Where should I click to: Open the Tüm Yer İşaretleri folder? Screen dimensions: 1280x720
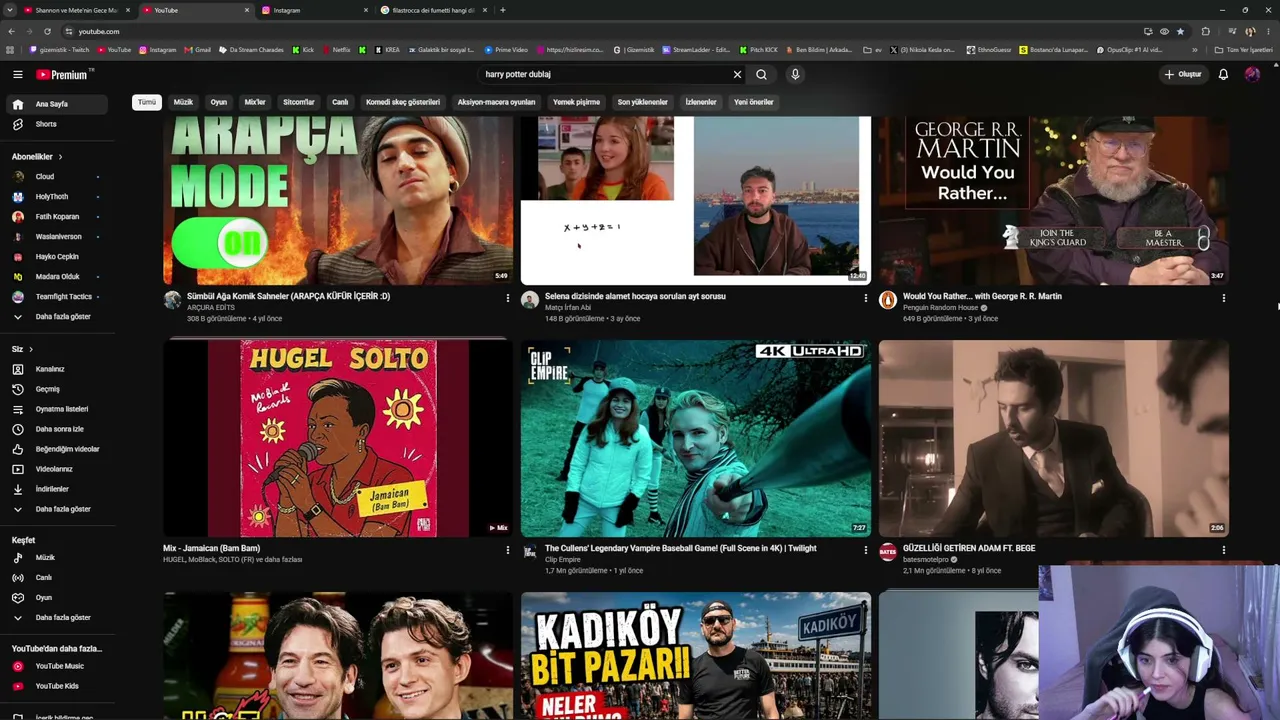pos(1243,50)
